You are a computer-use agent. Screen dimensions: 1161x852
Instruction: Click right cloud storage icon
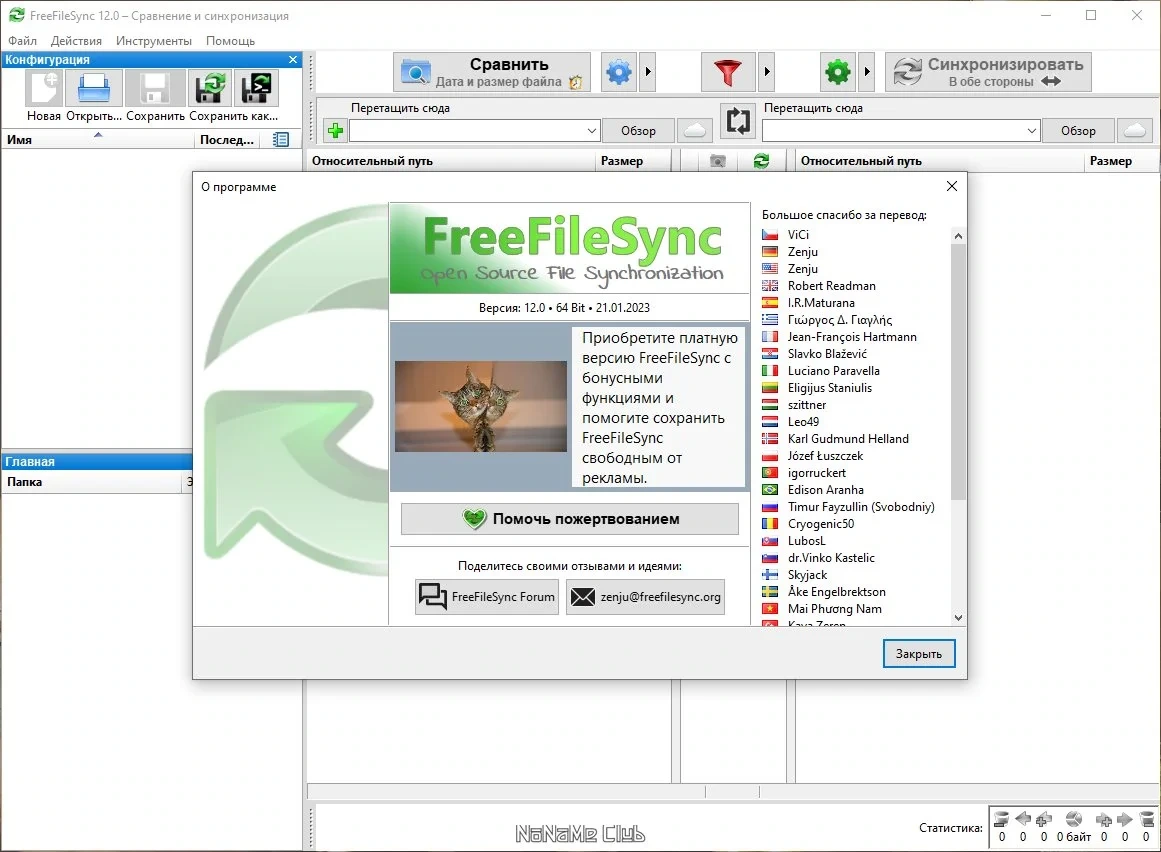1134,131
